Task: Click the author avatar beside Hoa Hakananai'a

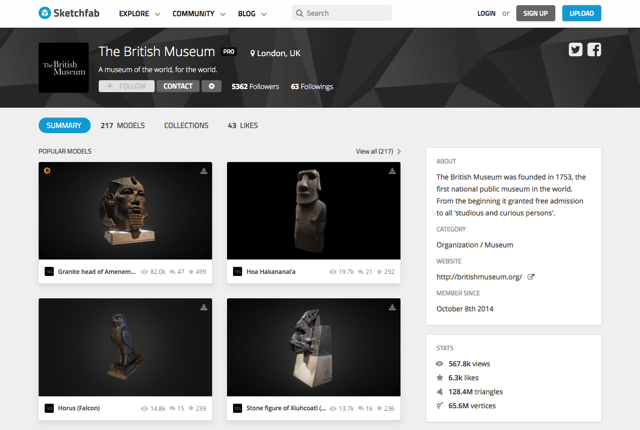Action: coord(238,271)
